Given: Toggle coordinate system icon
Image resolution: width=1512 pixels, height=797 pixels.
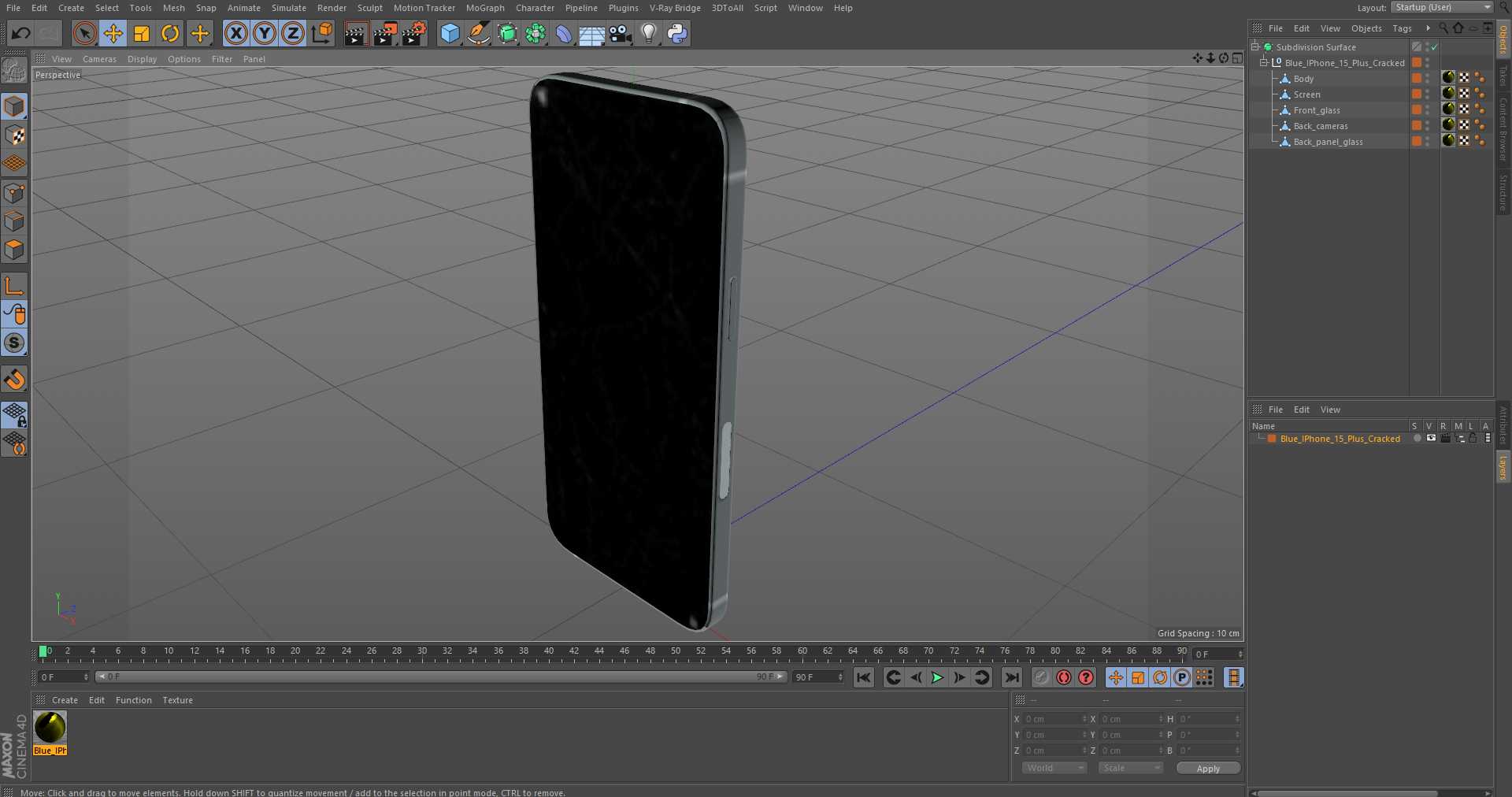Looking at the screenshot, I should 322,33.
